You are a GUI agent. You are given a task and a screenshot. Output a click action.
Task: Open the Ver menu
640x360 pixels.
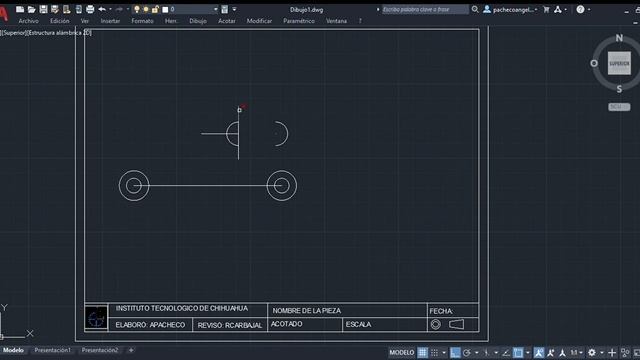click(x=84, y=21)
